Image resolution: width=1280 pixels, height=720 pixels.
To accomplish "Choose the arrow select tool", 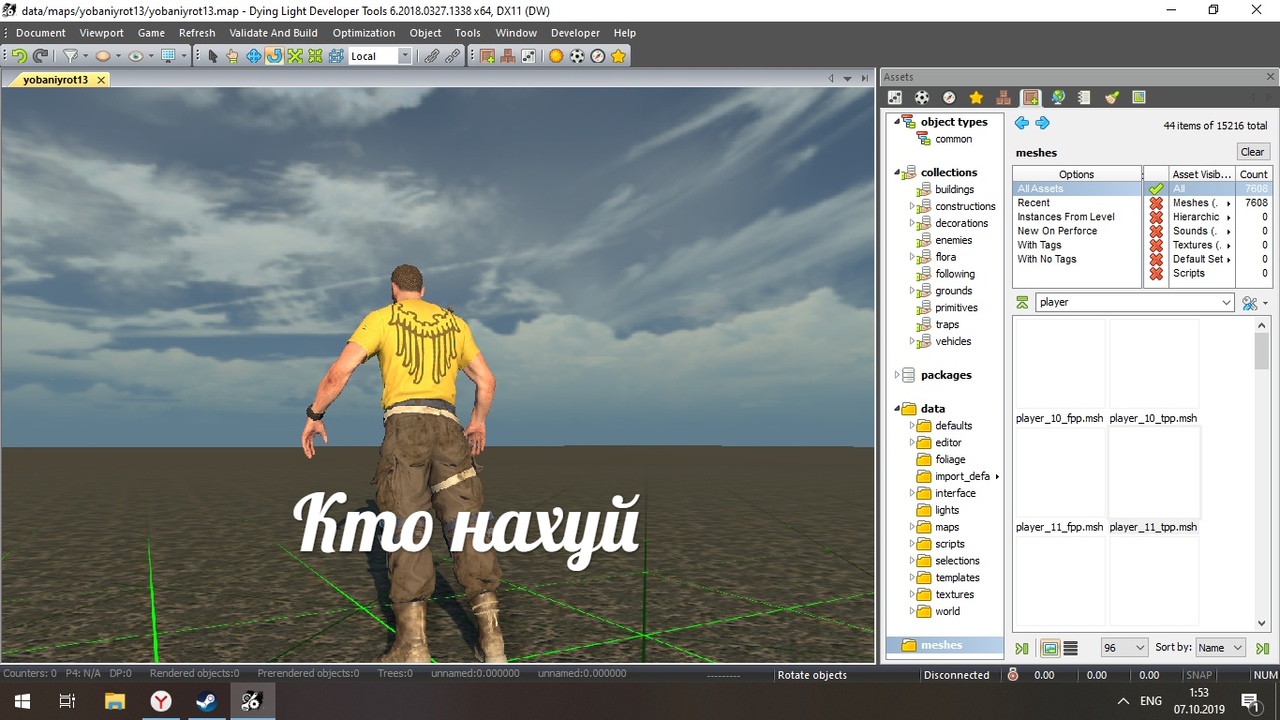I will coord(213,56).
